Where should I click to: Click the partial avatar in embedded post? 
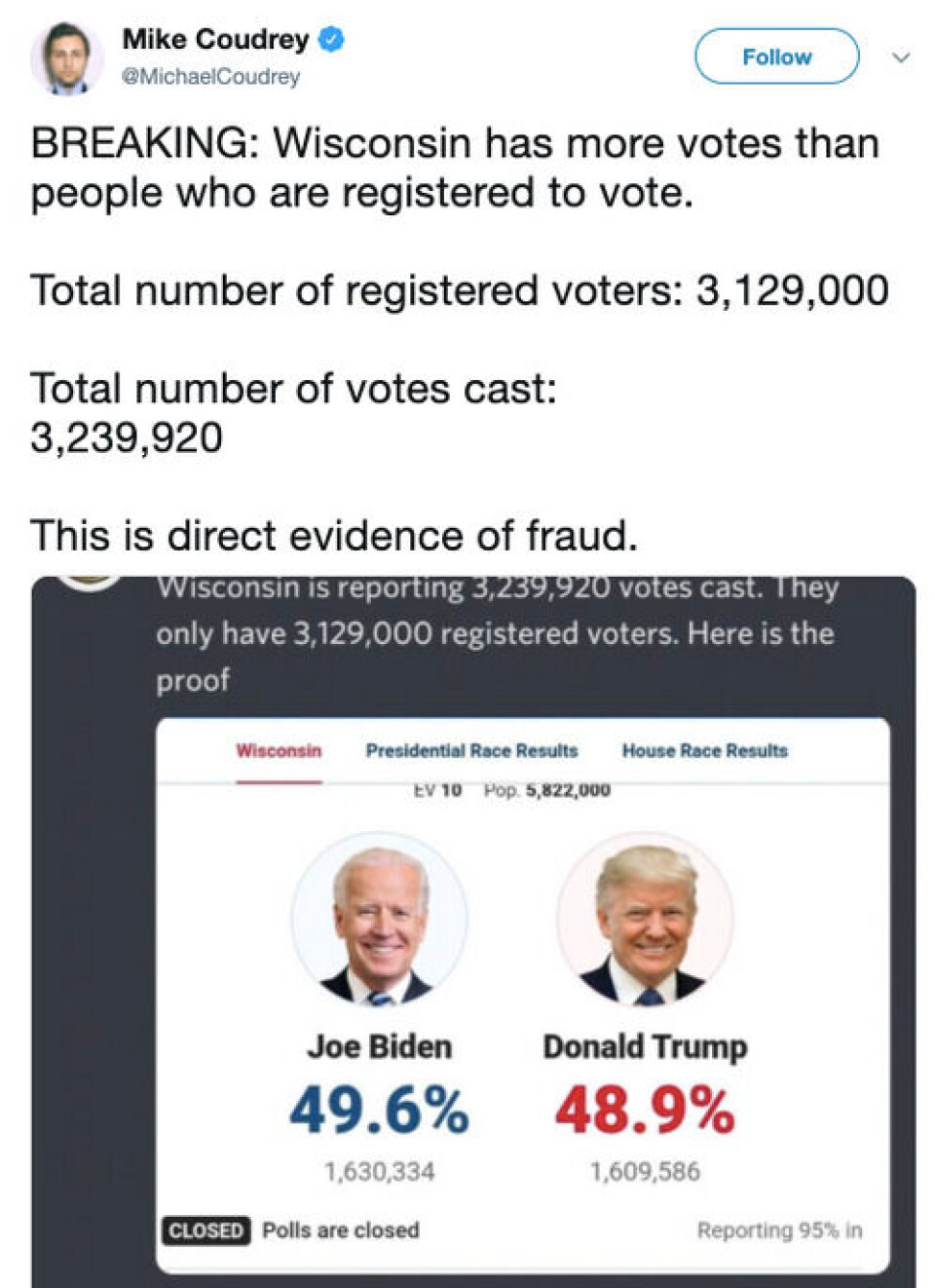pyautogui.click(x=90, y=581)
